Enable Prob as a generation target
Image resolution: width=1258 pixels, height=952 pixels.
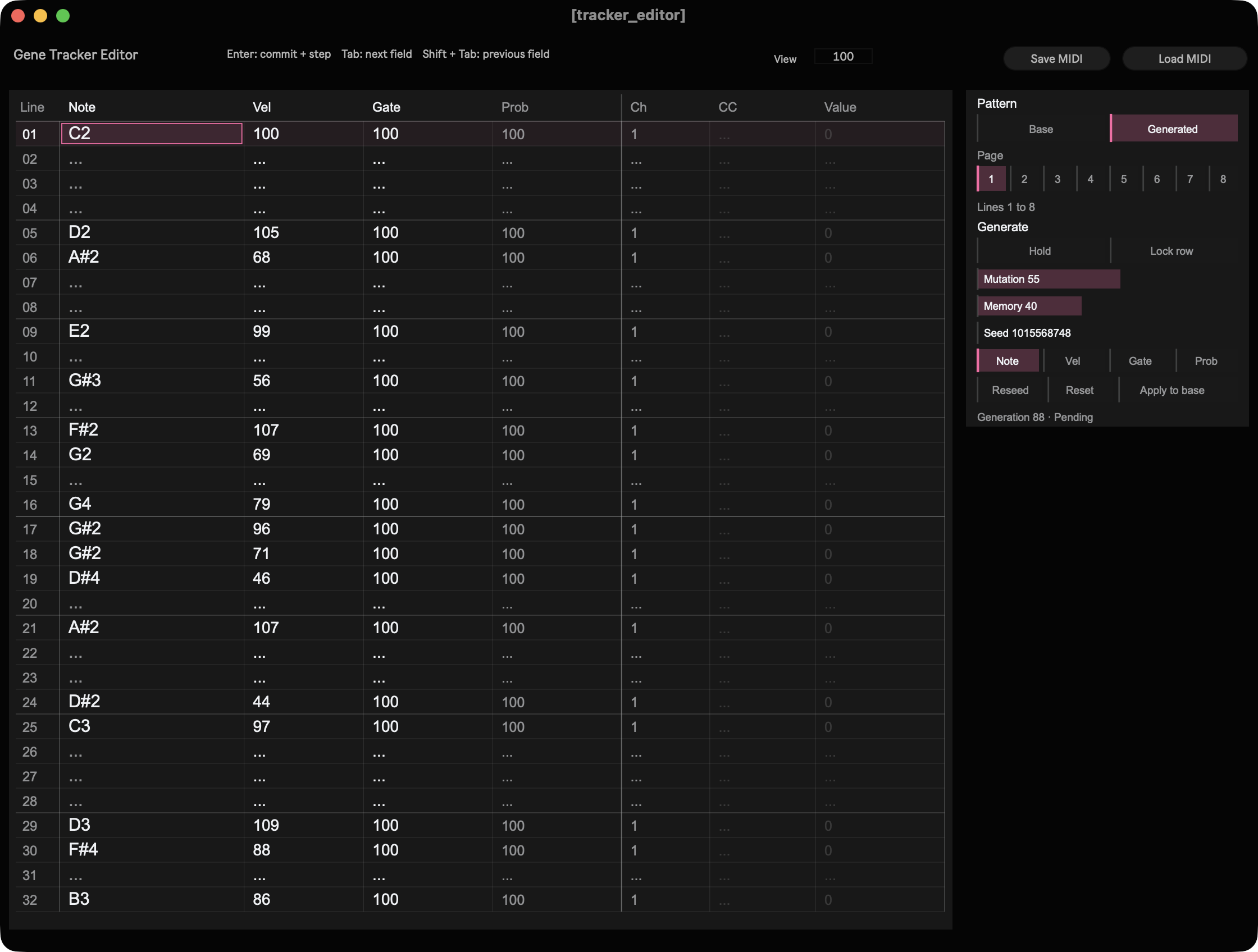pyautogui.click(x=1206, y=361)
